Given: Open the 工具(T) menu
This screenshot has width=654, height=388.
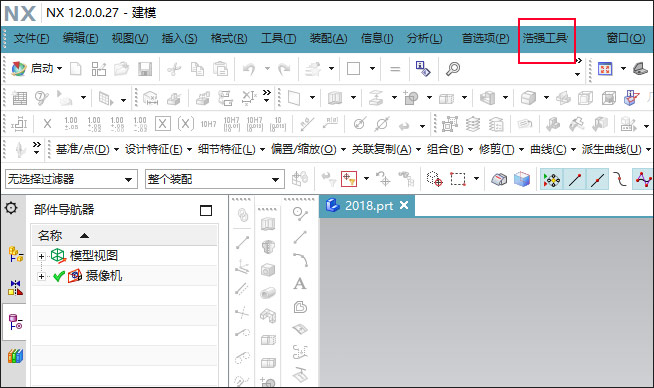Looking at the screenshot, I should [x=278, y=38].
